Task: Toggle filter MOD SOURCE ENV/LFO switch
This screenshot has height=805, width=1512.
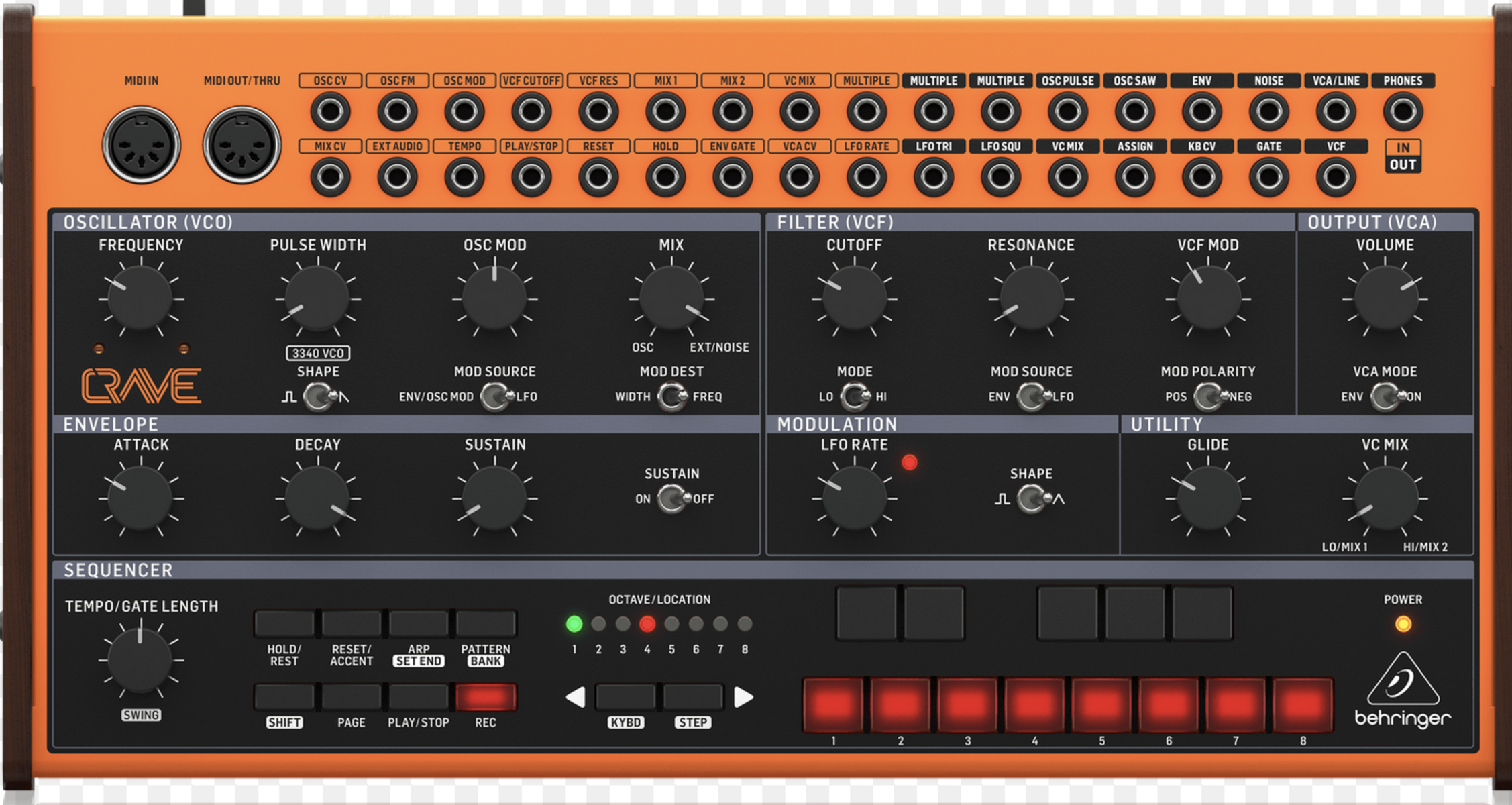Action: (1032, 397)
